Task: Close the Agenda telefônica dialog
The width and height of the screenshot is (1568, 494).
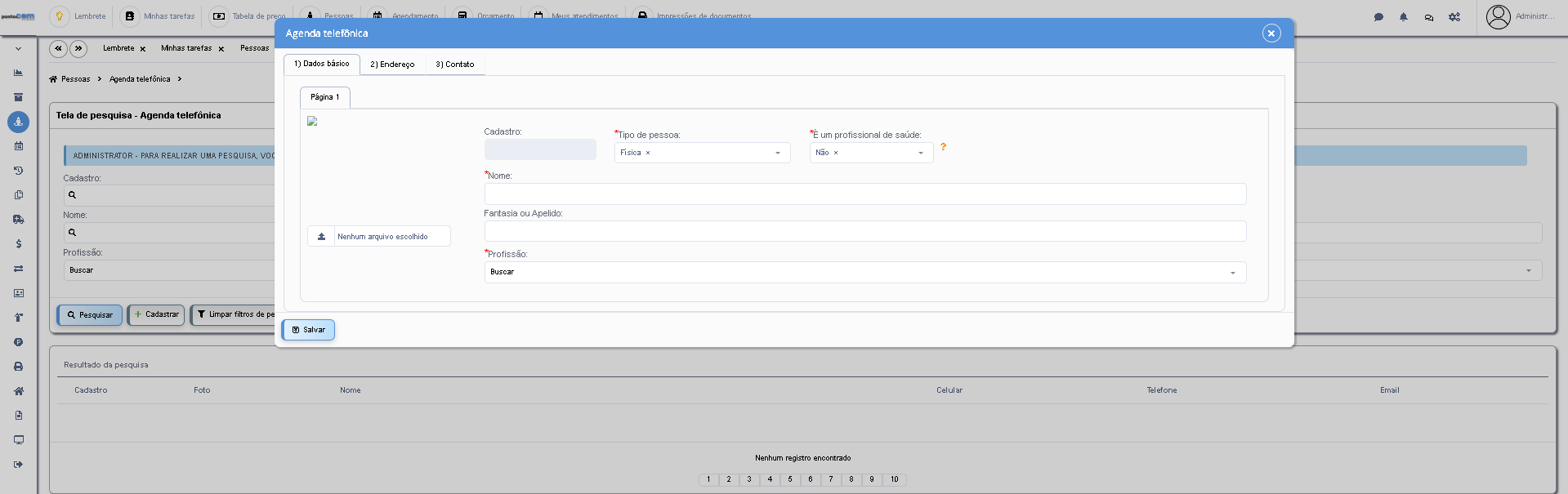Action: [x=1271, y=33]
